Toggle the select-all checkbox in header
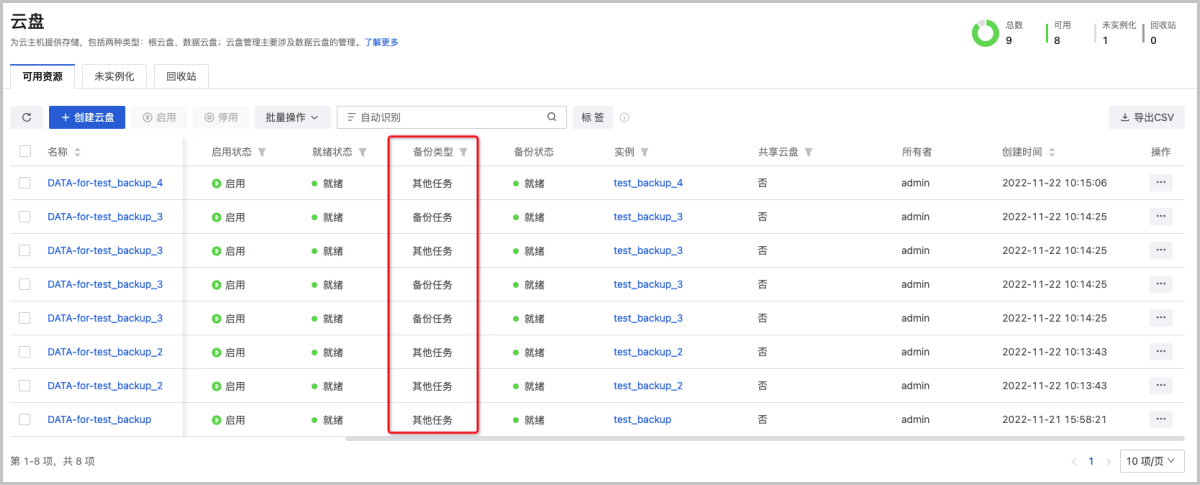Viewport: 1200px width, 485px height. tap(25, 151)
